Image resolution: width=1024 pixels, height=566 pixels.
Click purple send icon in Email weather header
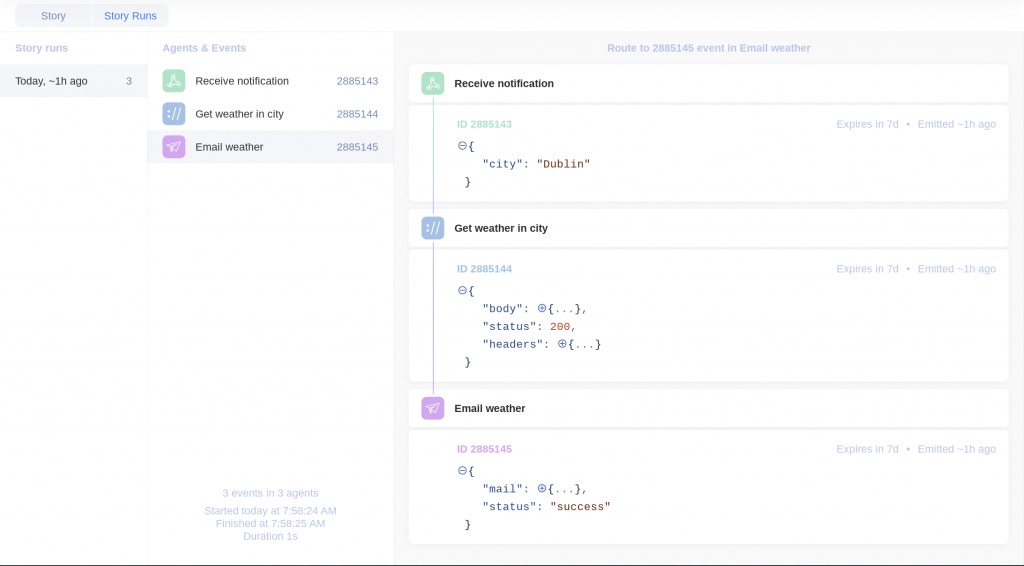click(433, 408)
